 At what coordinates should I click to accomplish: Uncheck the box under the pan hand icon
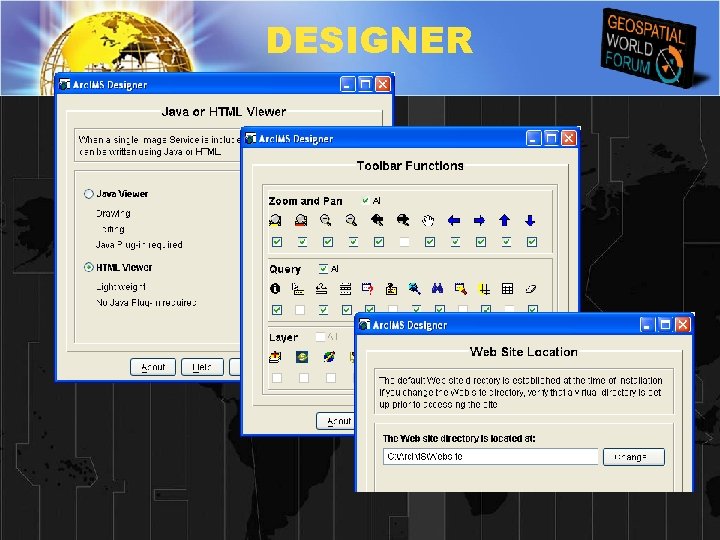pyautogui.click(x=430, y=242)
